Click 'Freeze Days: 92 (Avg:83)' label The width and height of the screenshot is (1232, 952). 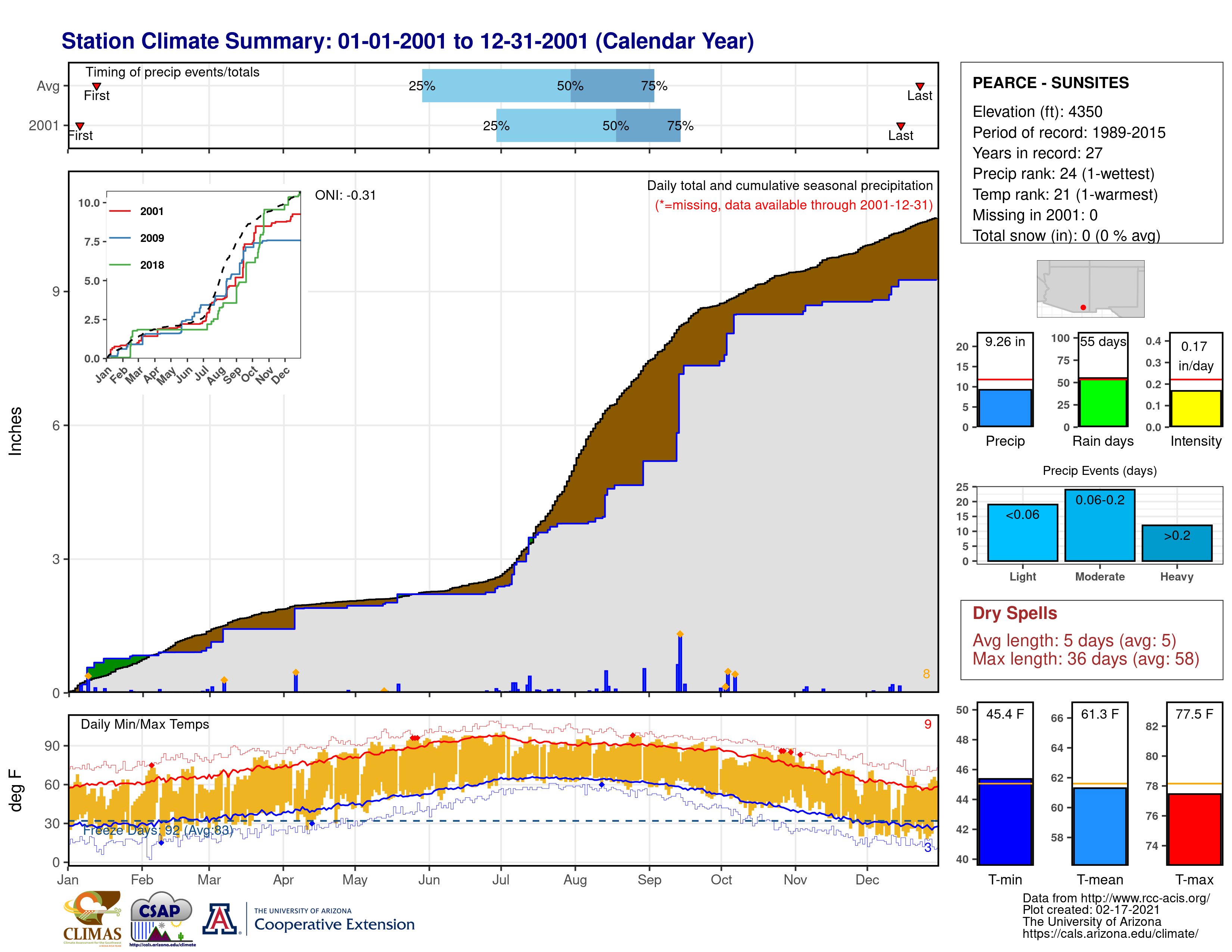pos(158,830)
